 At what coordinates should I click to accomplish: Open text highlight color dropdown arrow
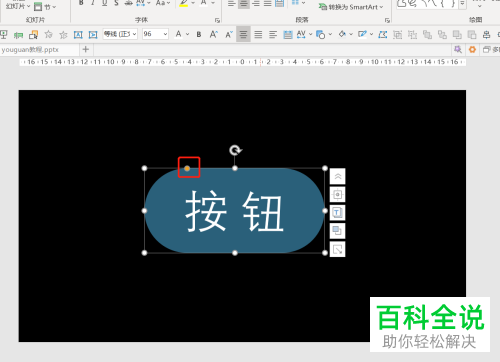coord(193,3)
